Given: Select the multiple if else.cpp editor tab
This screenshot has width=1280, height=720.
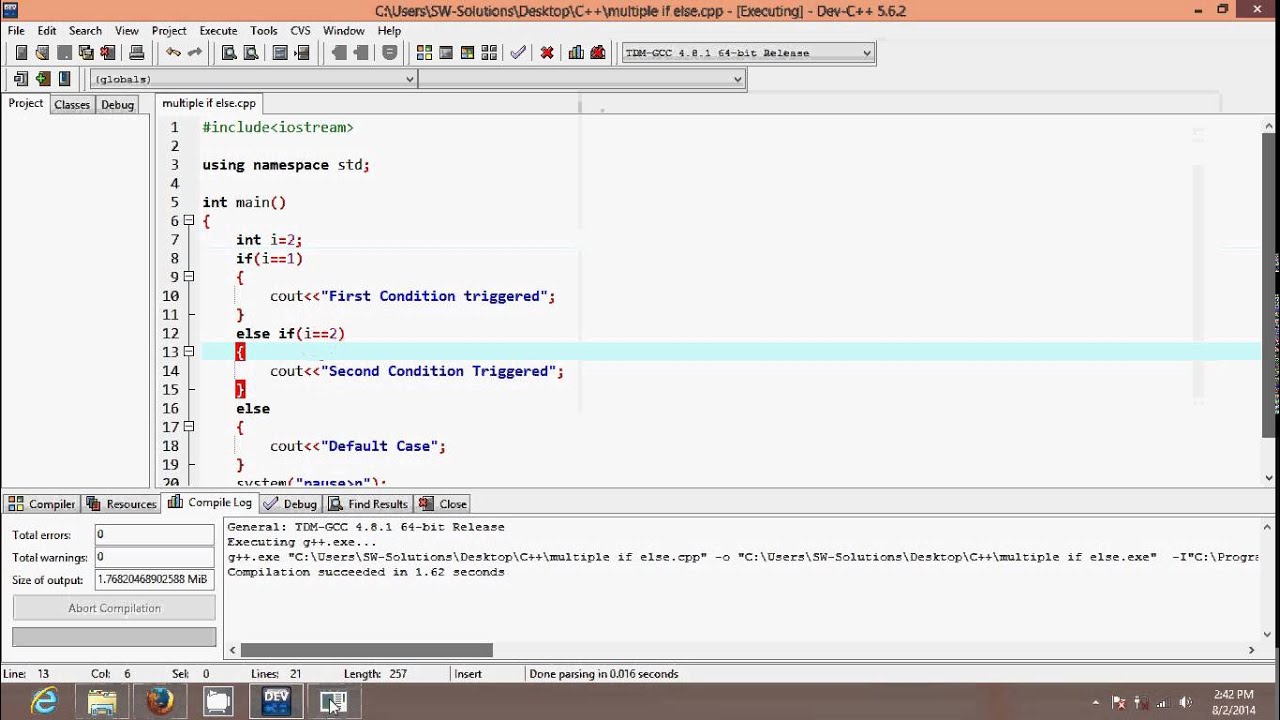Looking at the screenshot, I should coord(209,103).
